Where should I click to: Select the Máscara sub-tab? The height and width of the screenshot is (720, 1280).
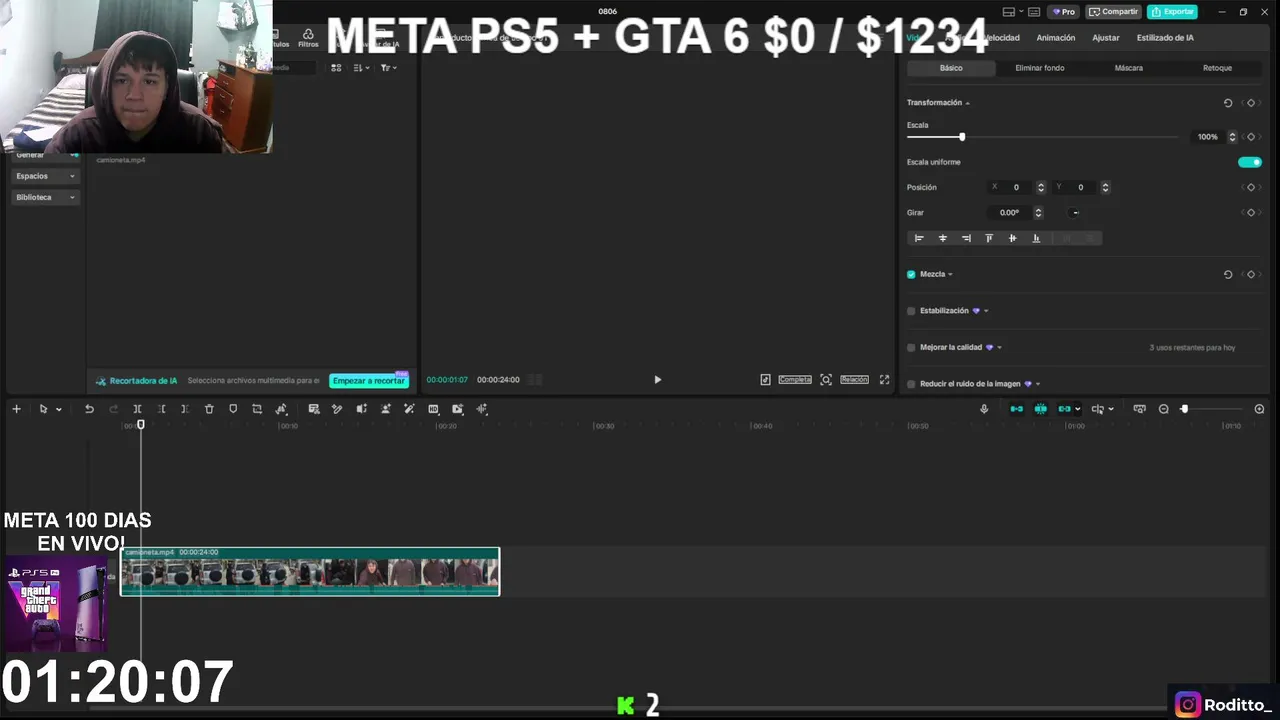pyautogui.click(x=1129, y=68)
